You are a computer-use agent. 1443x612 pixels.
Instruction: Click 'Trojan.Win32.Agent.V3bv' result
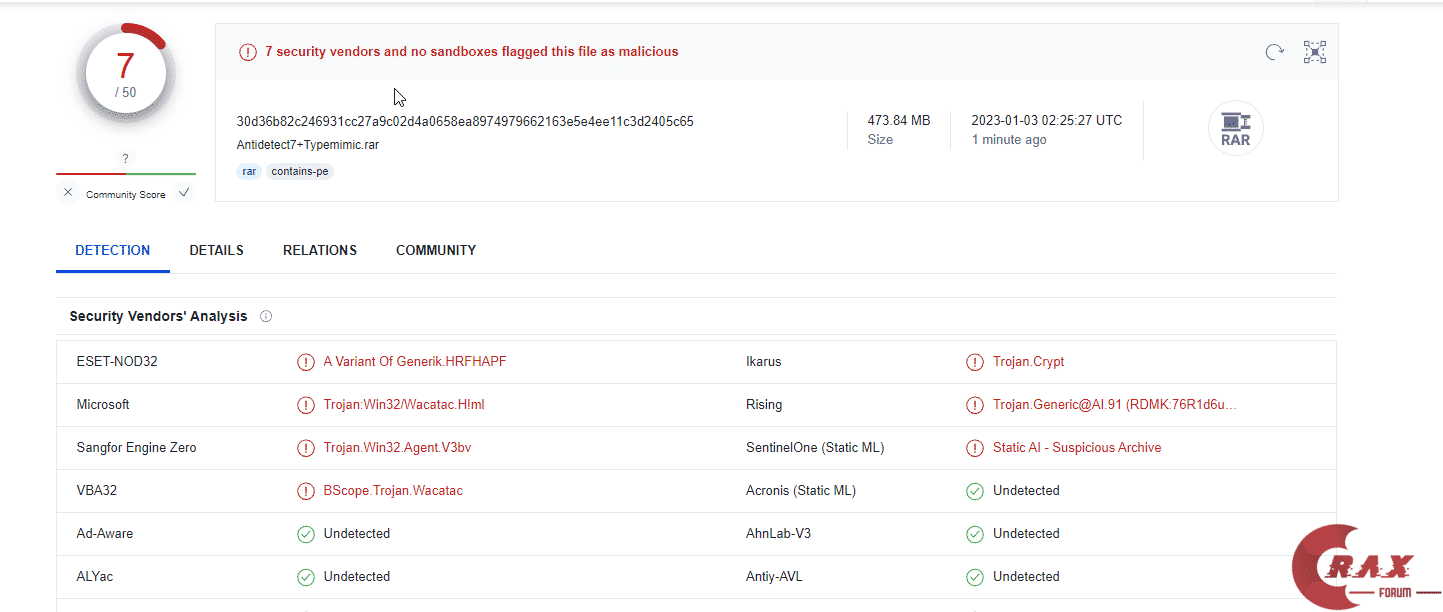[x=397, y=447]
